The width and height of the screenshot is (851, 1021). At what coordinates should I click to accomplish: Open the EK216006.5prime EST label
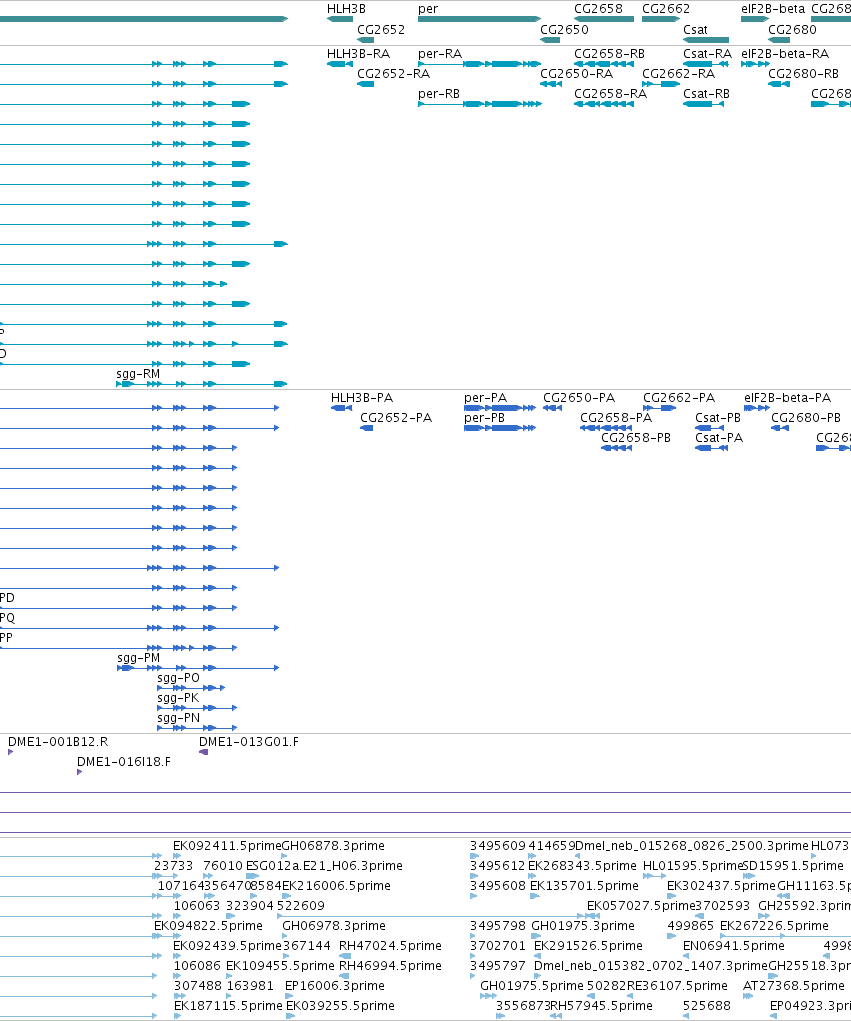(336, 886)
